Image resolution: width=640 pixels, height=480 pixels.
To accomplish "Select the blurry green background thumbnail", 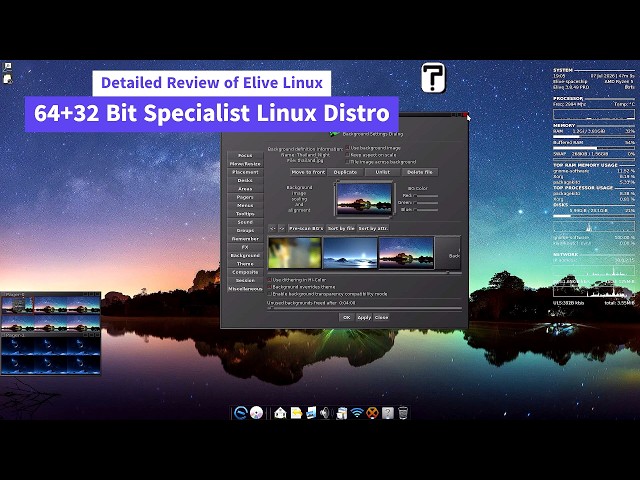I will click(x=294, y=253).
